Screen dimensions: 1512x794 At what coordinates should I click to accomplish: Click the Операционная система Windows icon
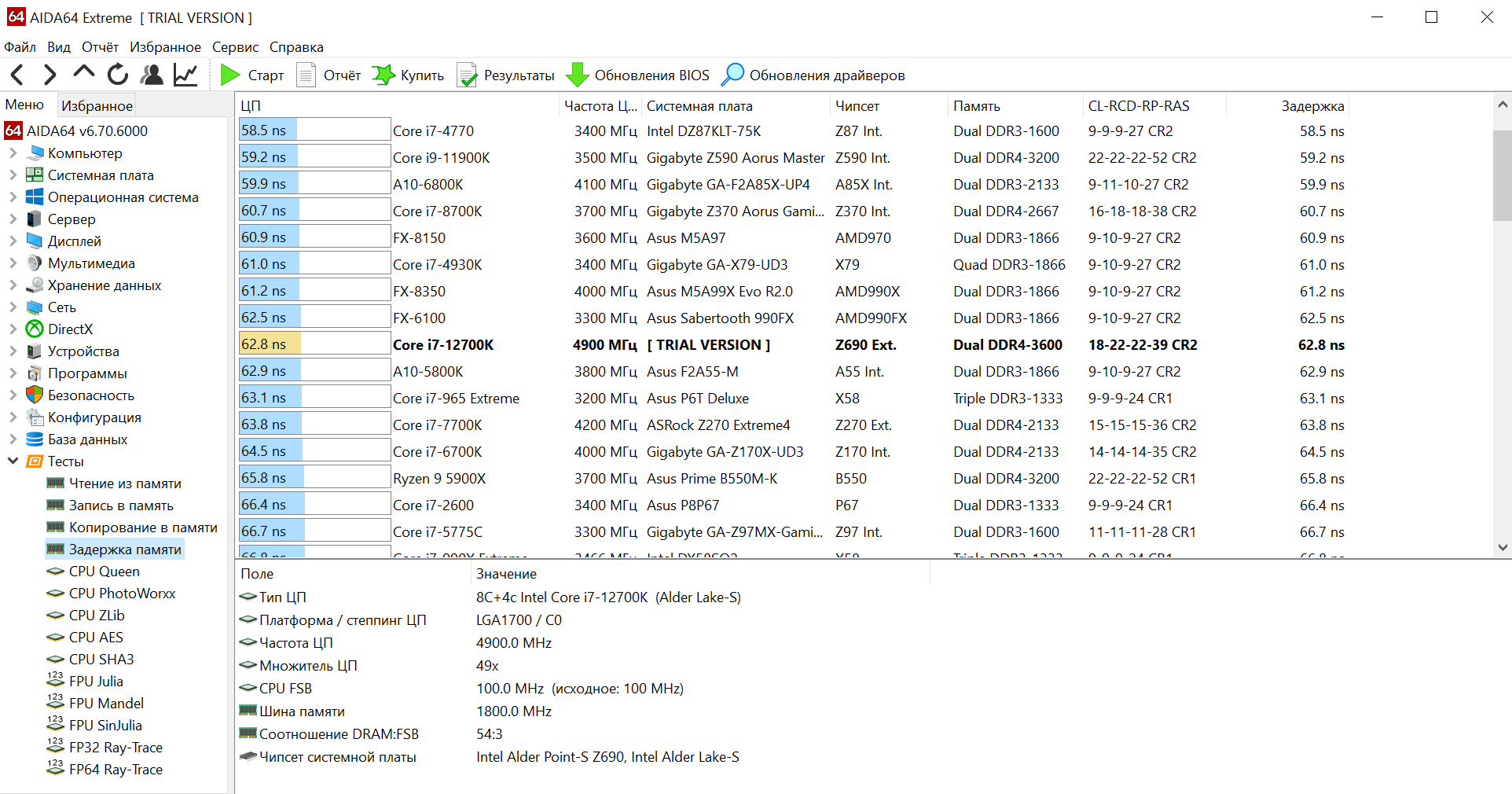coord(35,197)
